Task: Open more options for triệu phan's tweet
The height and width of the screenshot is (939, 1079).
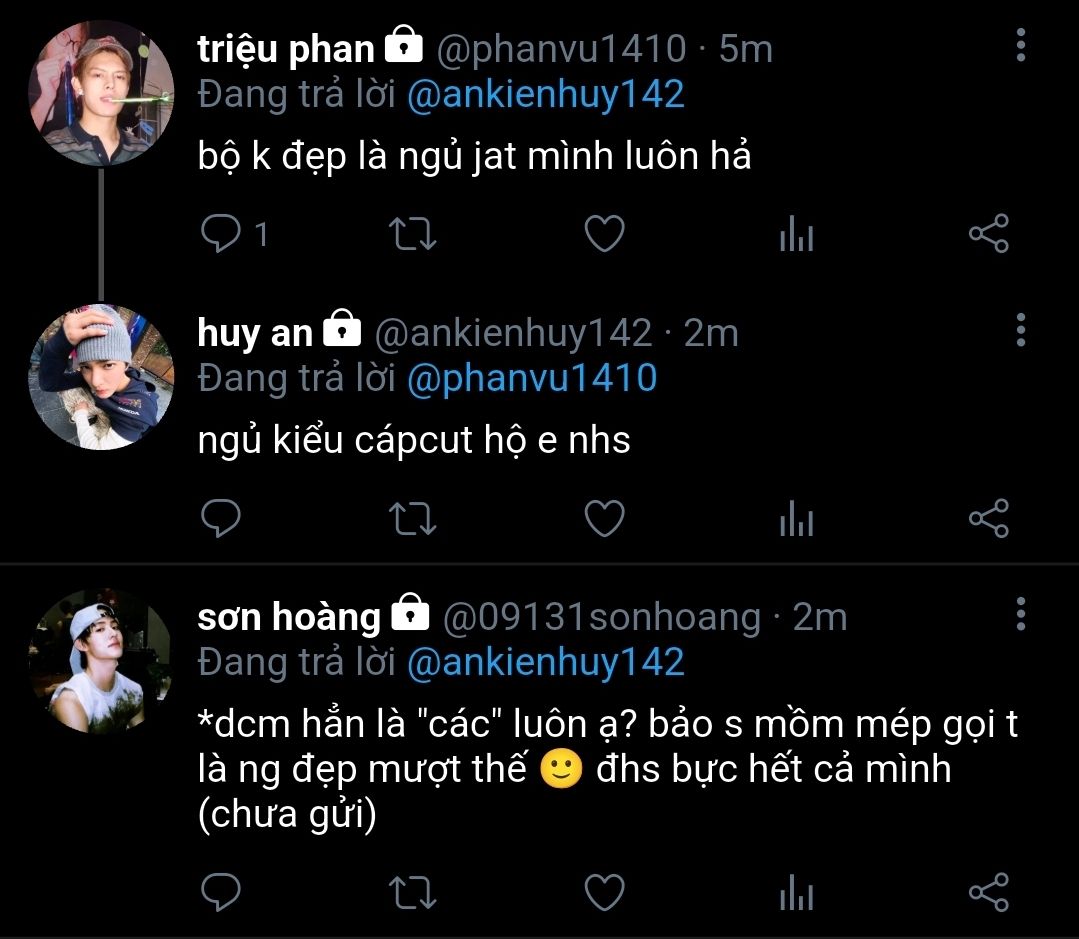Action: (x=1020, y=46)
